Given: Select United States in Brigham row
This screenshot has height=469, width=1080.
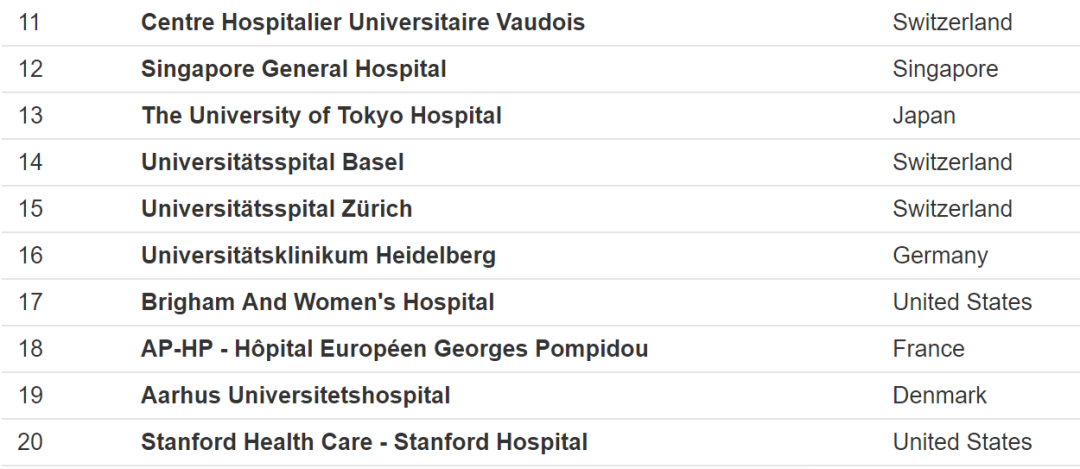Looking at the screenshot, I should coord(962,302).
